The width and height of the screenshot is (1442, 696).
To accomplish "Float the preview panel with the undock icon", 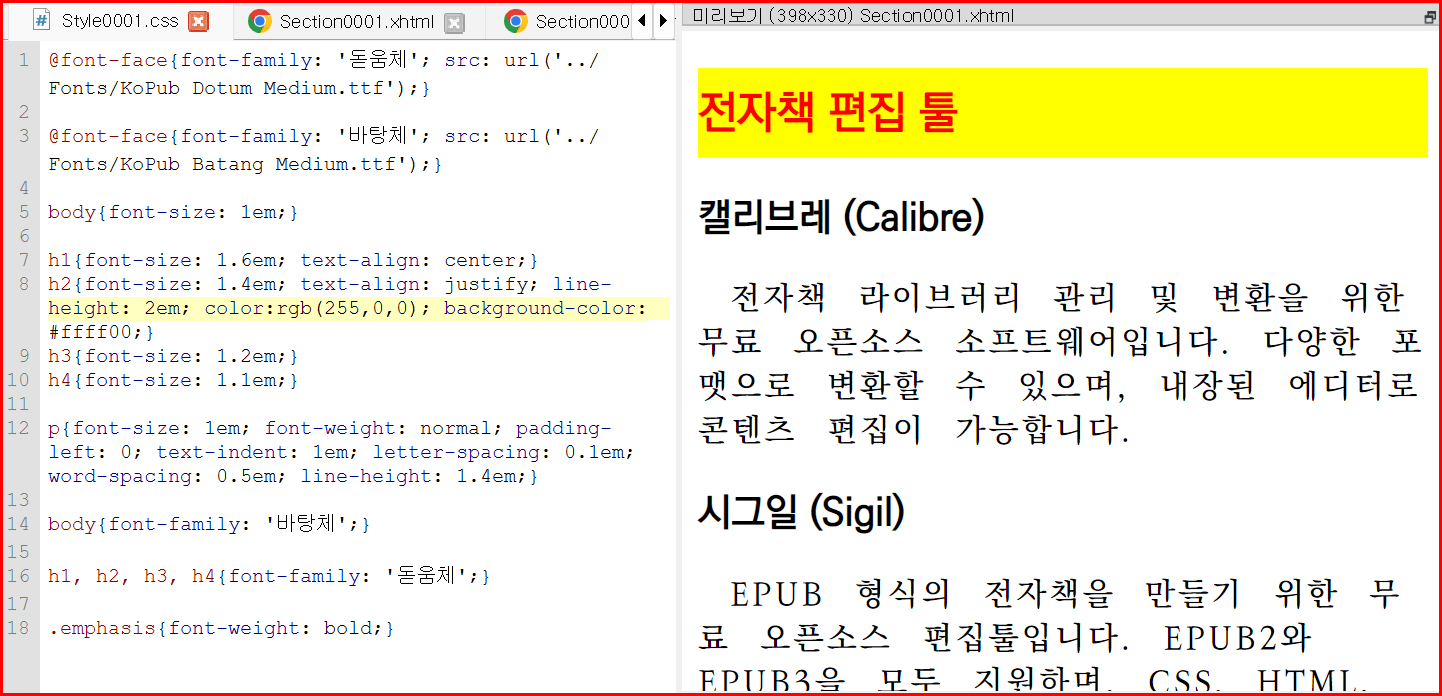I will coord(1429,17).
